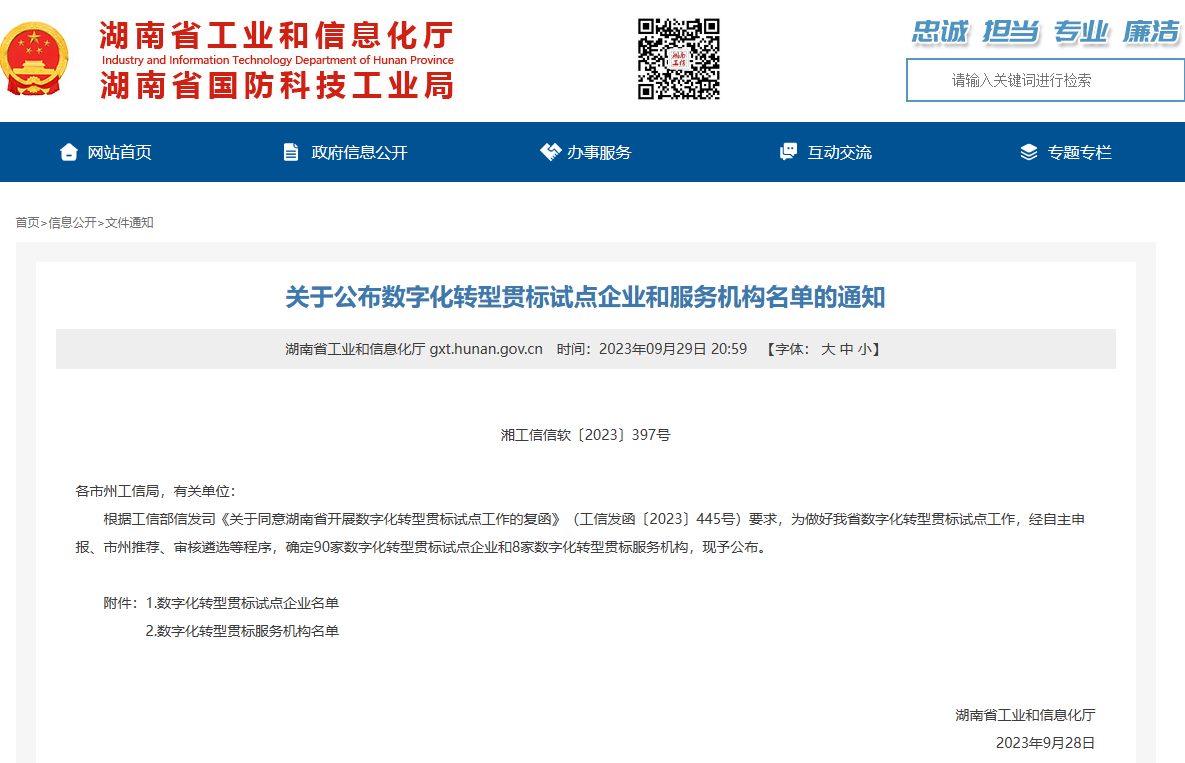Image resolution: width=1185 pixels, height=763 pixels.
Task: Click the national emblem logo
Action: 35,59
